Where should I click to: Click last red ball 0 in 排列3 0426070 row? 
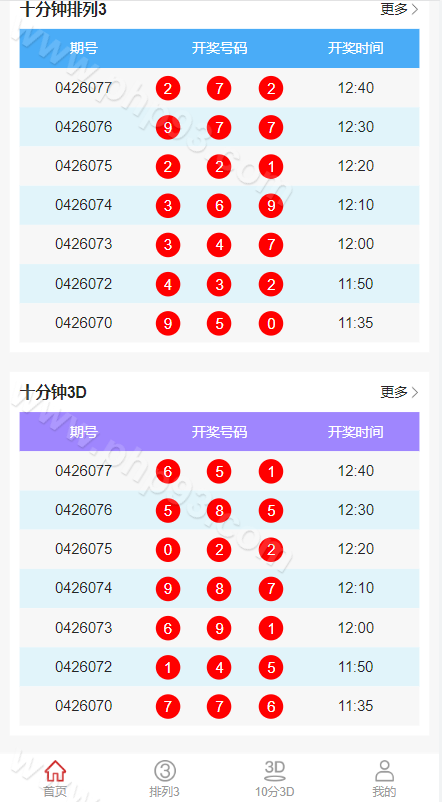271,323
